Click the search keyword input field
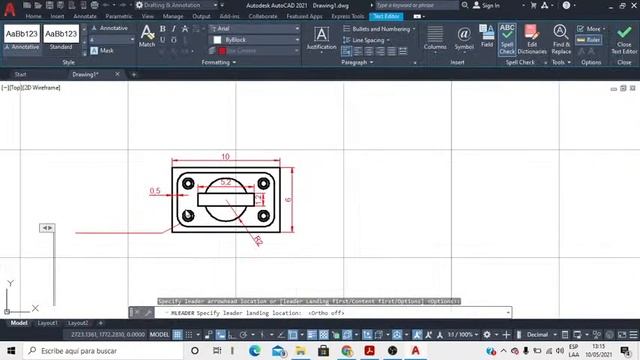This screenshot has width=640, height=360. 416,5
